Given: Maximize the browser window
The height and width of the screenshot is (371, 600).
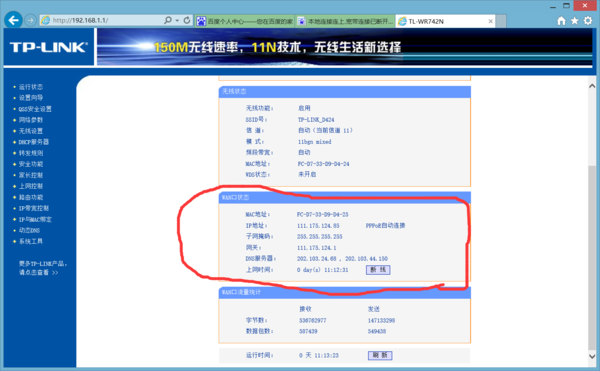Looking at the screenshot, I should coord(566,6).
